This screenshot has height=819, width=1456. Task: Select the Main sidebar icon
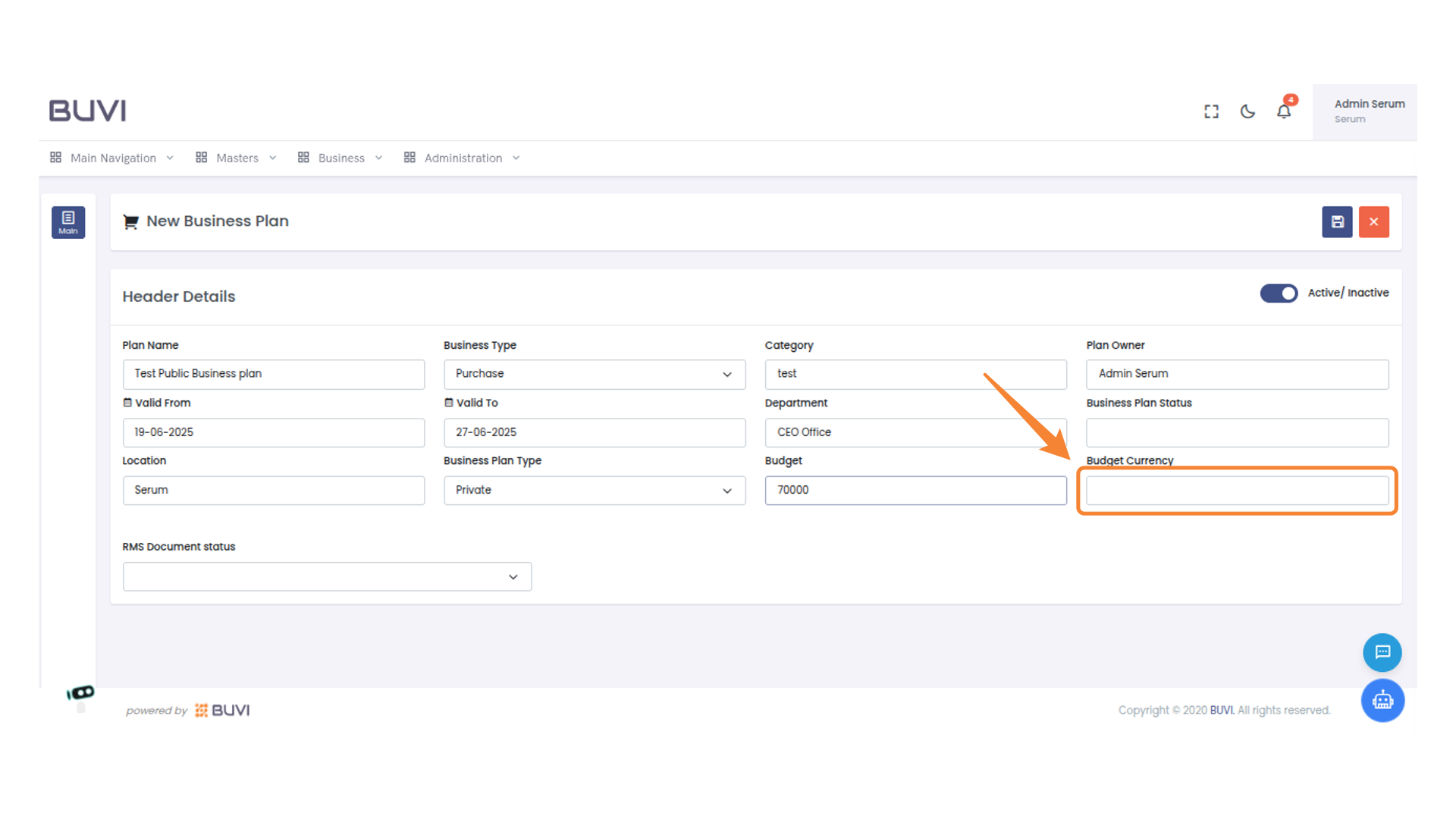click(68, 222)
